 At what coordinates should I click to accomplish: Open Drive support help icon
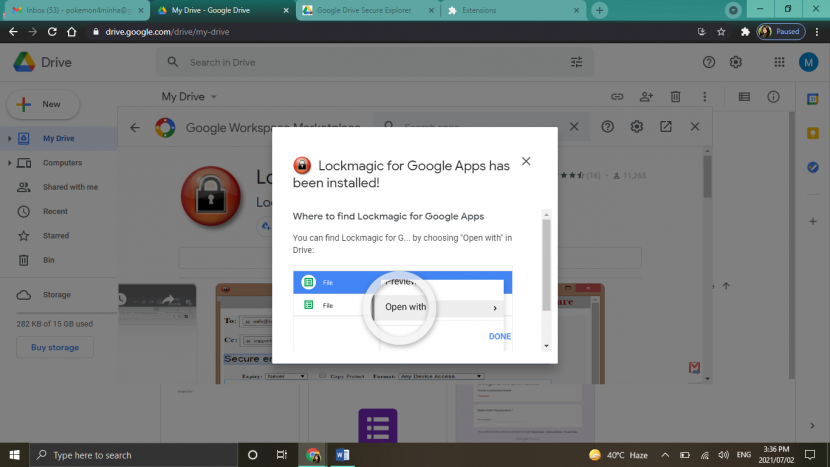(709, 62)
